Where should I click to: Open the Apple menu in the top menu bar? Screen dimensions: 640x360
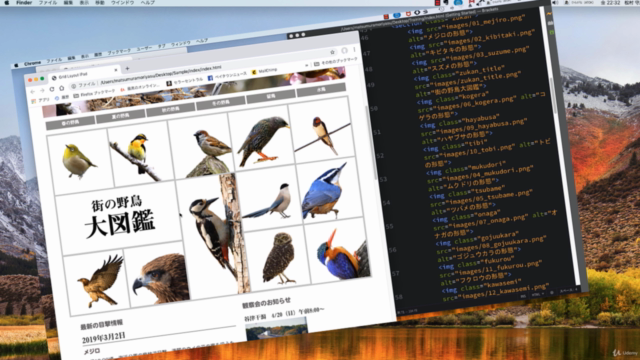pyautogui.click(x=7, y=2)
